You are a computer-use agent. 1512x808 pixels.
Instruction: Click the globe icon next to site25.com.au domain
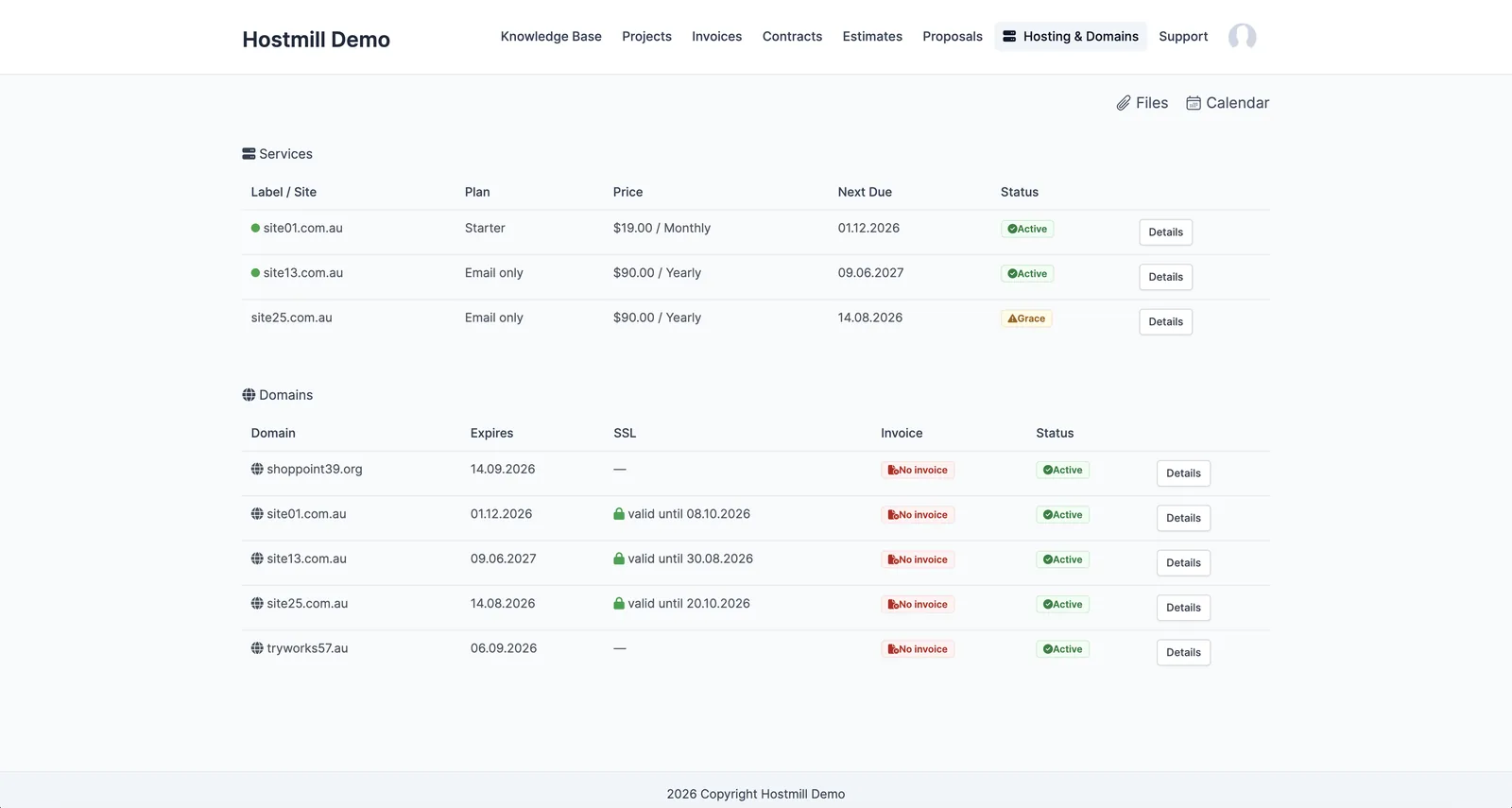coord(257,603)
